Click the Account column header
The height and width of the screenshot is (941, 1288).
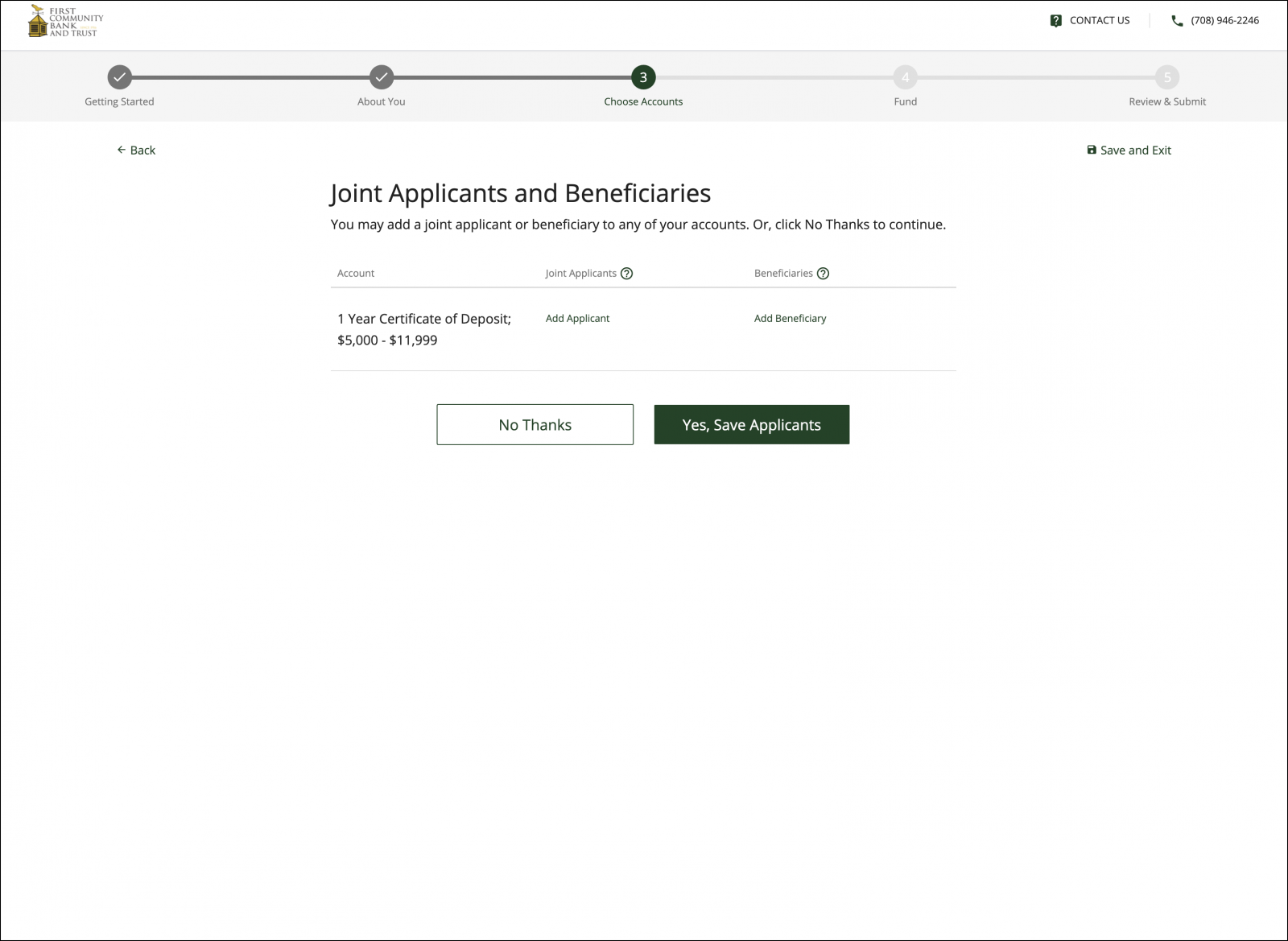(x=356, y=274)
